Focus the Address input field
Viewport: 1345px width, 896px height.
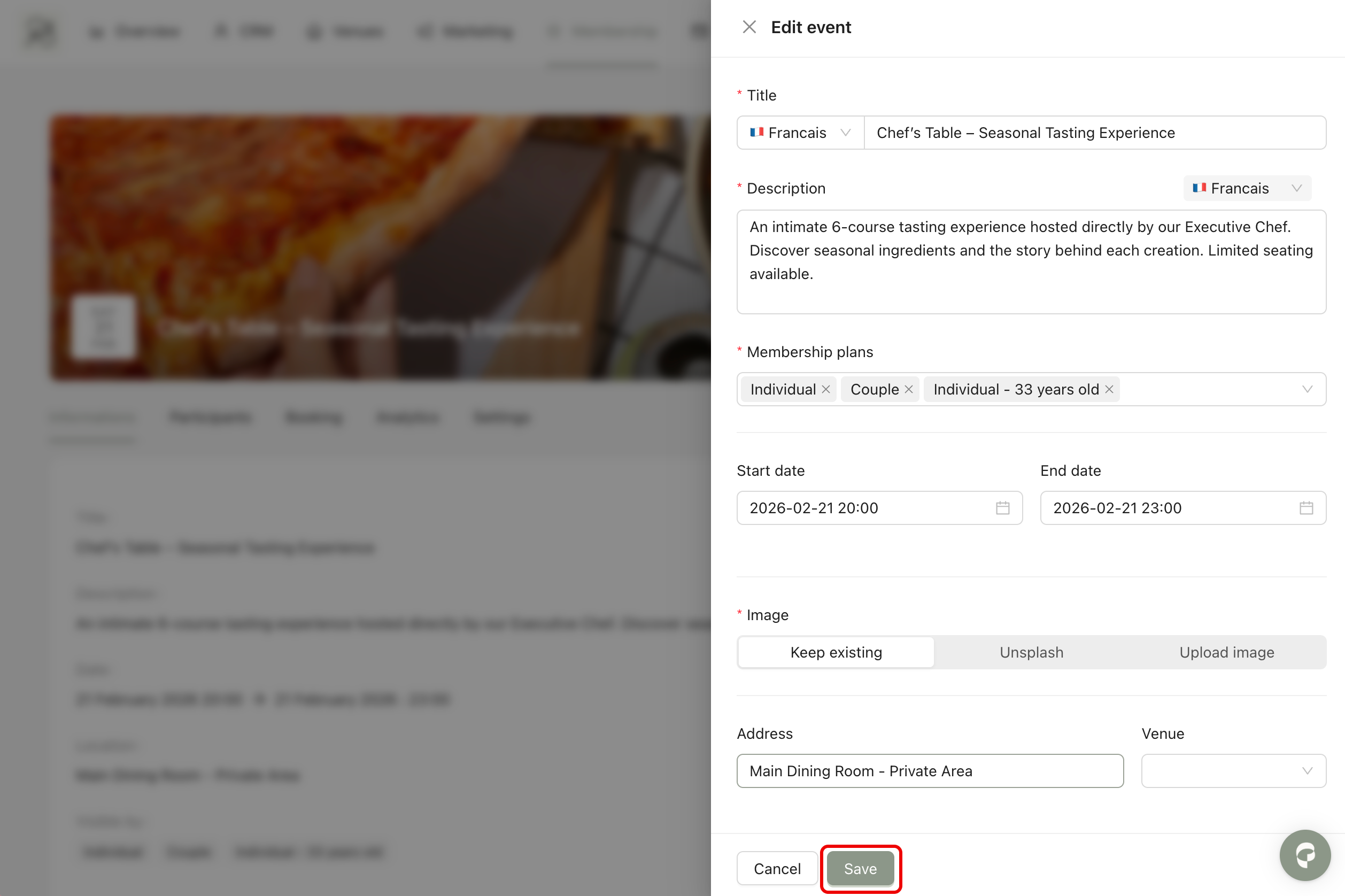pyautogui.click(x=930, y=771)
